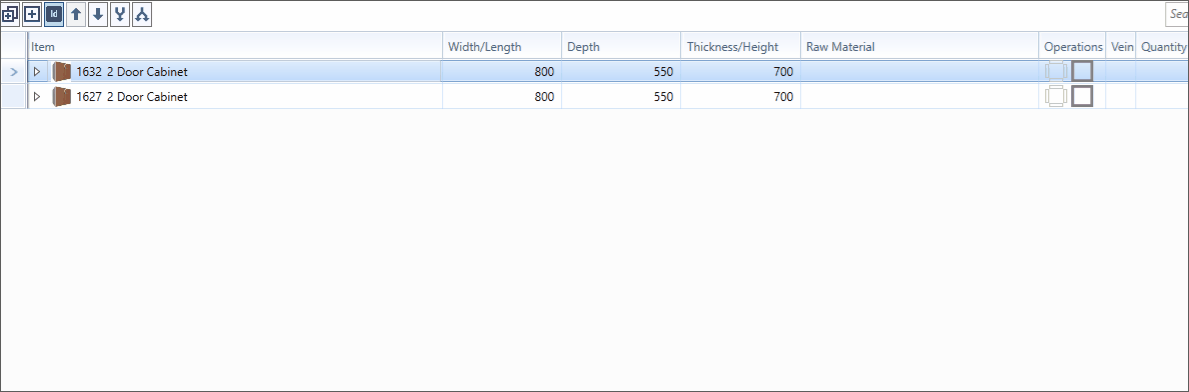The height and width of the screenshot is (392, 1189).
Task: Click the Search input field
Action: (x=1177, y=14)
